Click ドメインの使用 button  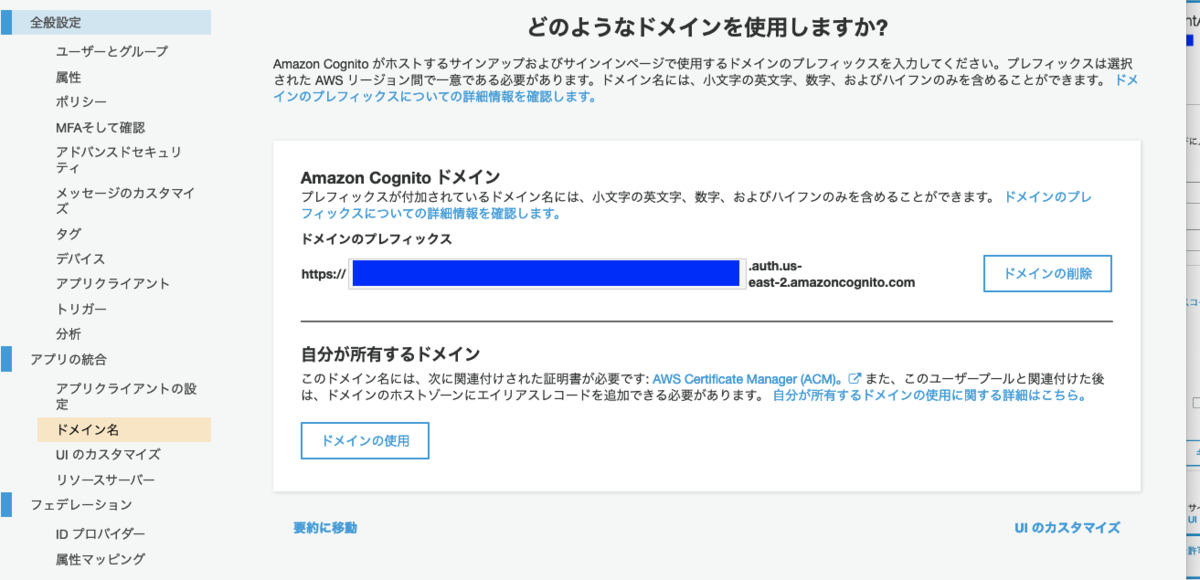365,441
